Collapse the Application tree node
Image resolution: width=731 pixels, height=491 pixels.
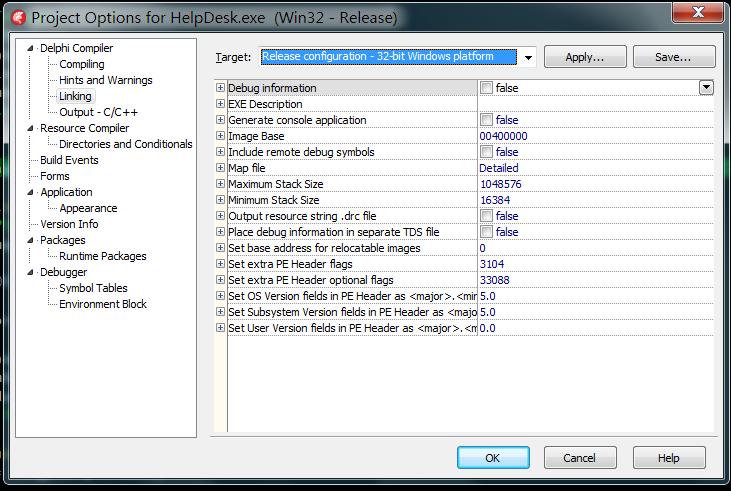(30, 192)
